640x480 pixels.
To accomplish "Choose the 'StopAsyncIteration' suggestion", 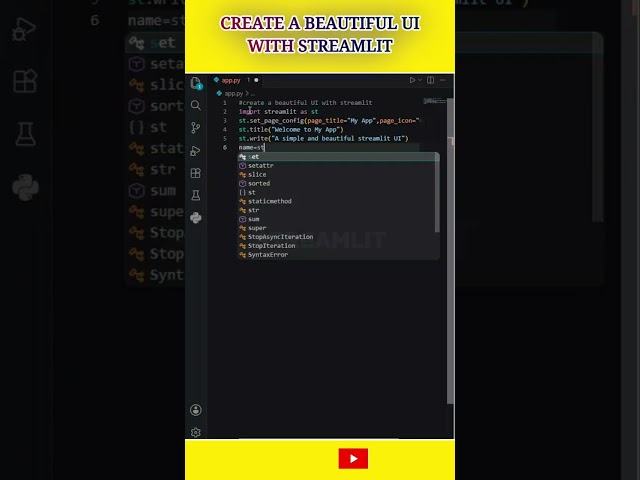I will 339,237.
